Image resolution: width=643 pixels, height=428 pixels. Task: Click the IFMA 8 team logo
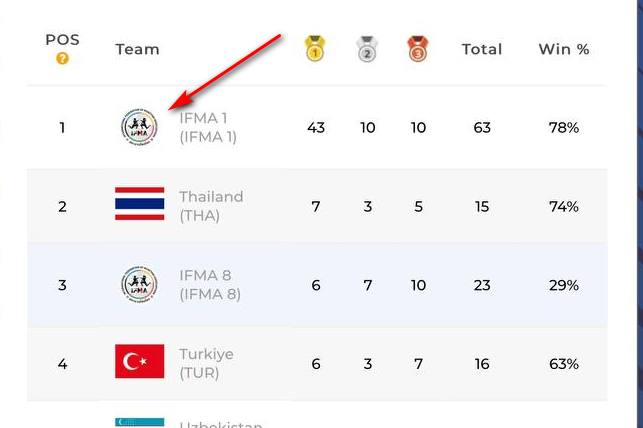pyautogui.click(x=139, y=285)
